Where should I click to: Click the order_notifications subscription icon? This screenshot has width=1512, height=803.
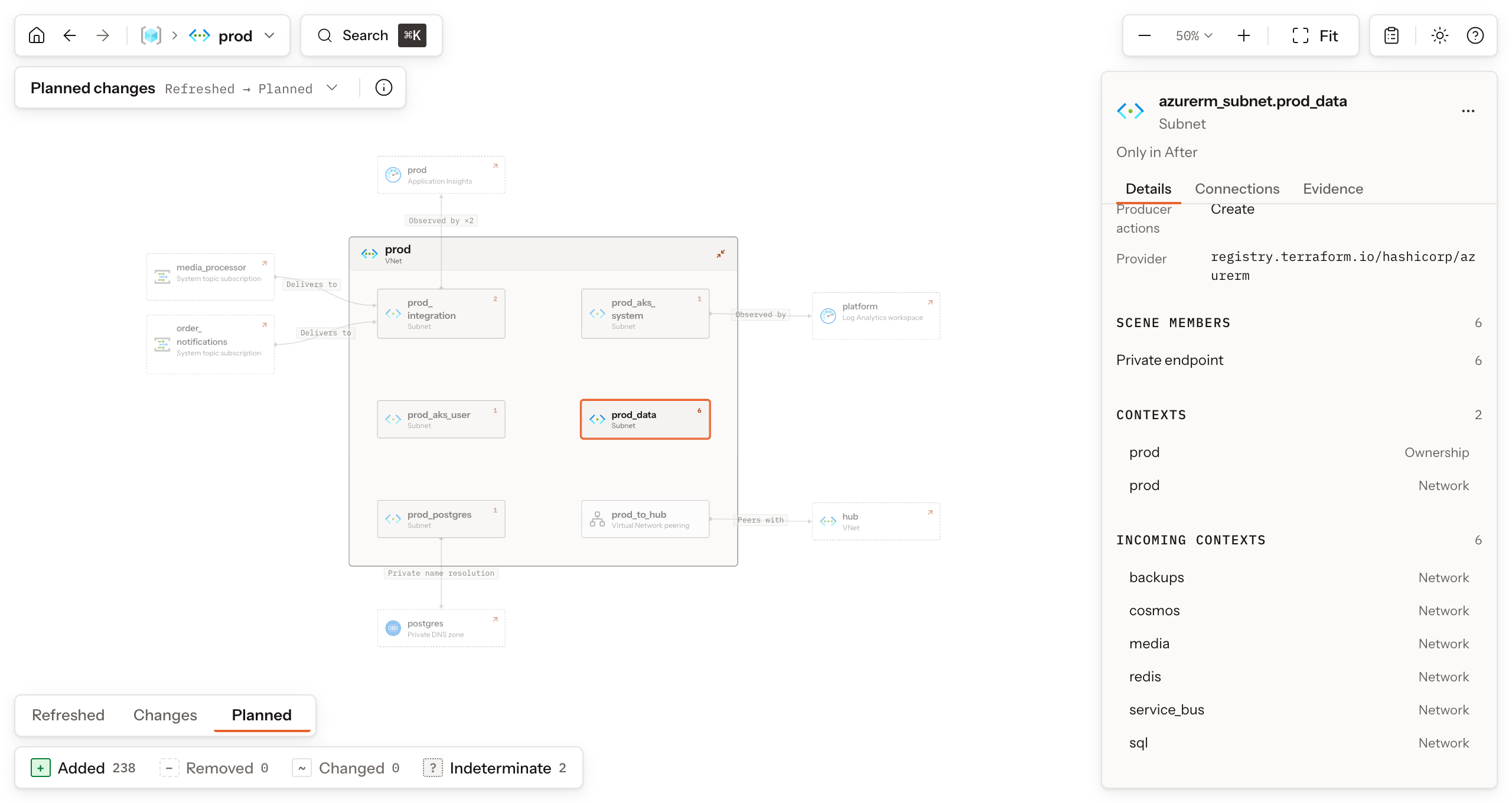point(162,344)
